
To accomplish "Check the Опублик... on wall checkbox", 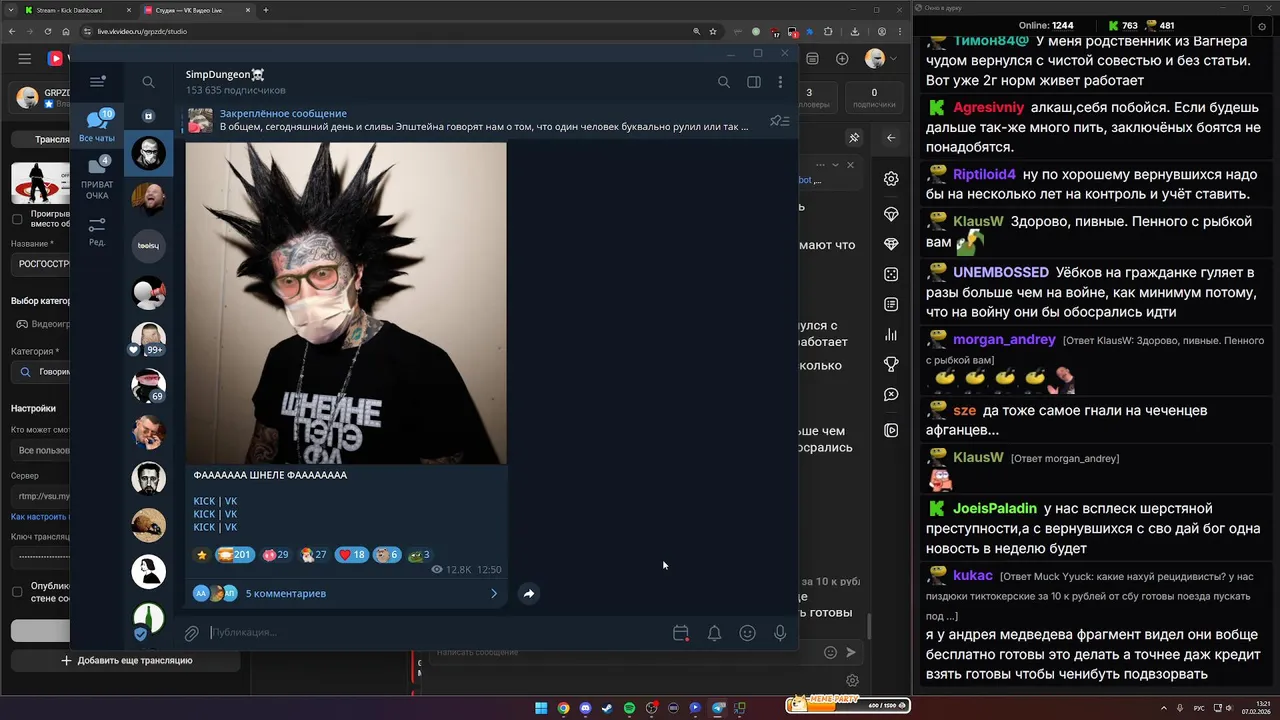I will click(x=17, y=592).
